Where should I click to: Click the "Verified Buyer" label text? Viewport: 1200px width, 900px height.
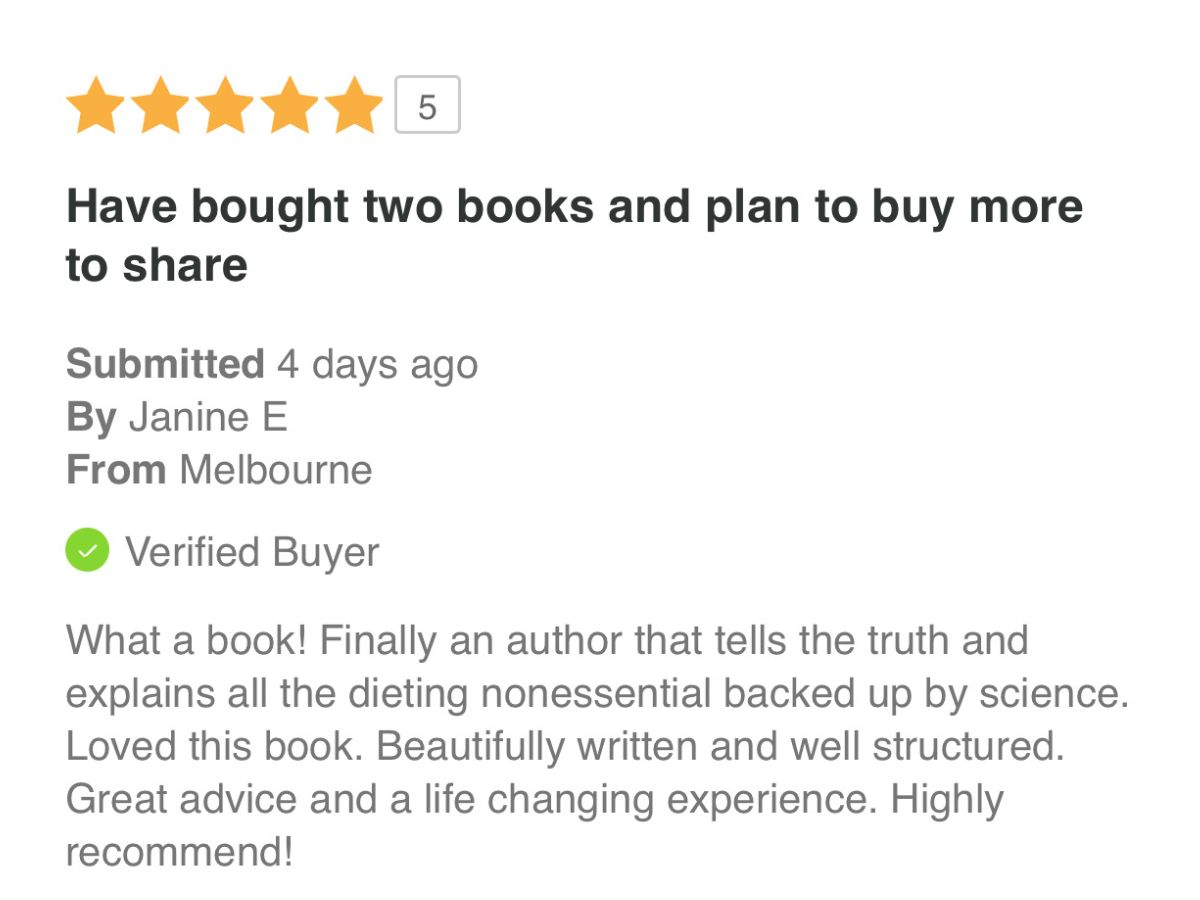click(252, 552)
